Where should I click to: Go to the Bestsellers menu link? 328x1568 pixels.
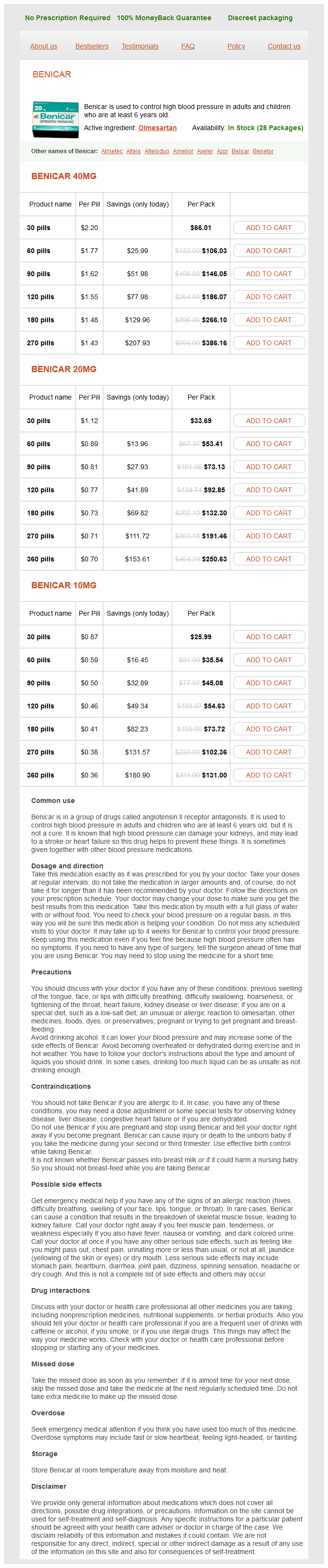tap(92, 46)
